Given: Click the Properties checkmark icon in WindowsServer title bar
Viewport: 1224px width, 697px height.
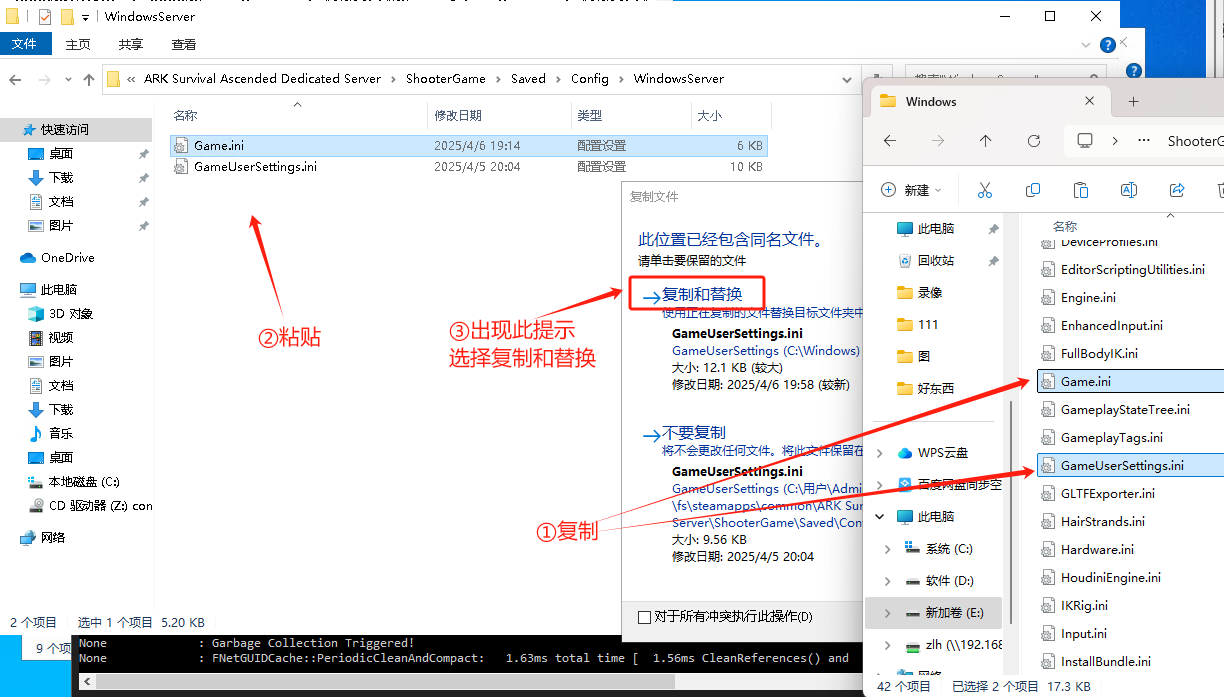Looking at the screenshot, I should click(45, 17).
